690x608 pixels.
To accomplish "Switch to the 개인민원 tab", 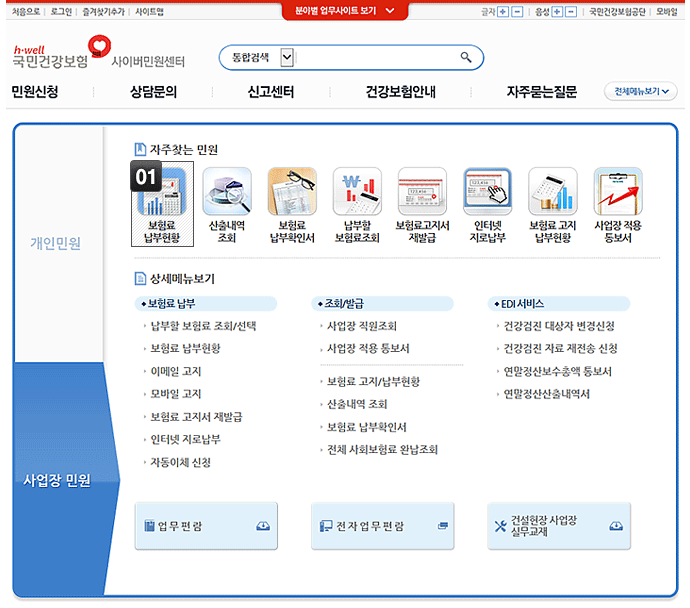I will [x=56, y=243].
